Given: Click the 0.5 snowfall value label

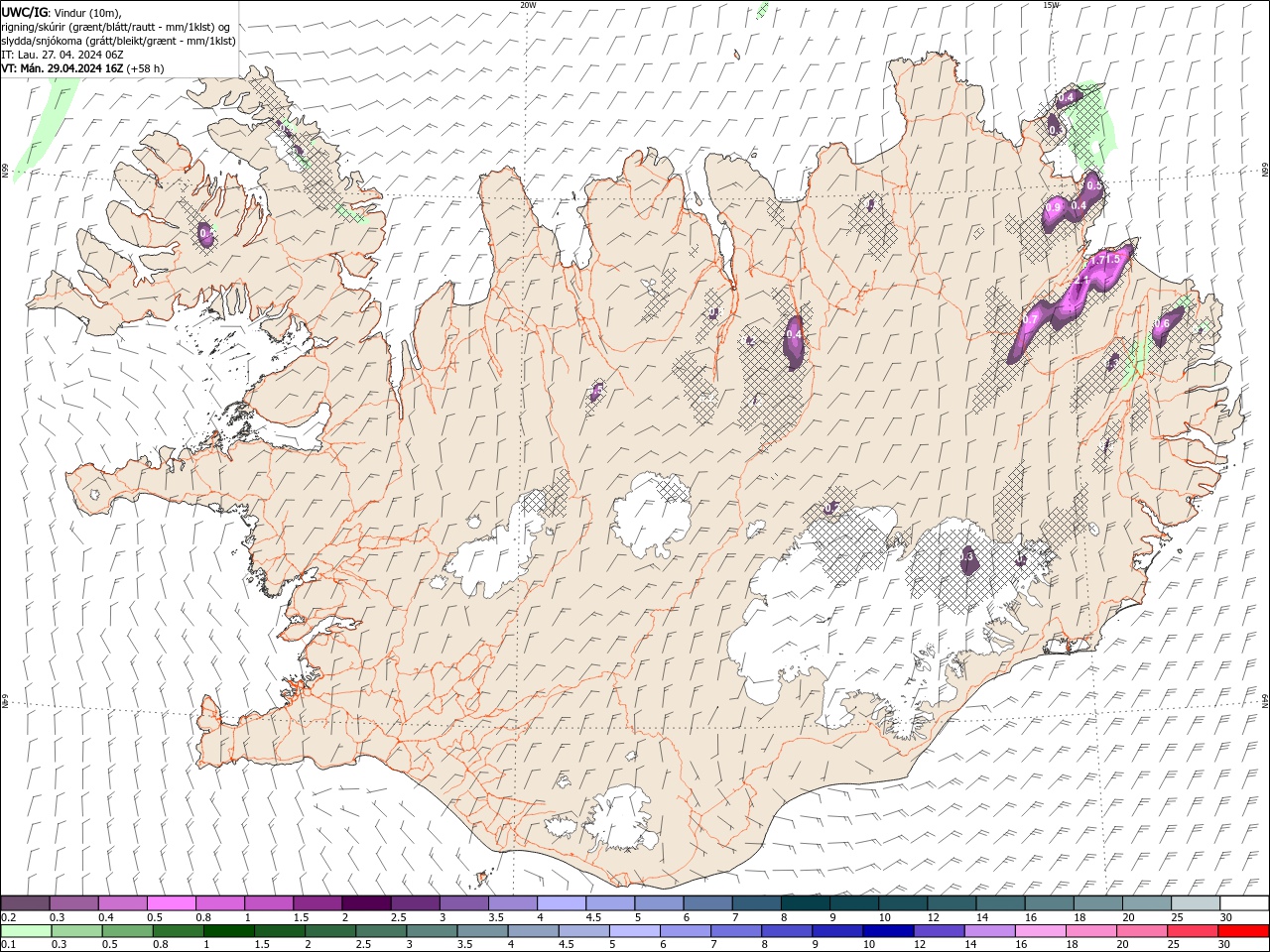Looking at the screenshot, I should click(x=1095, y=185).
